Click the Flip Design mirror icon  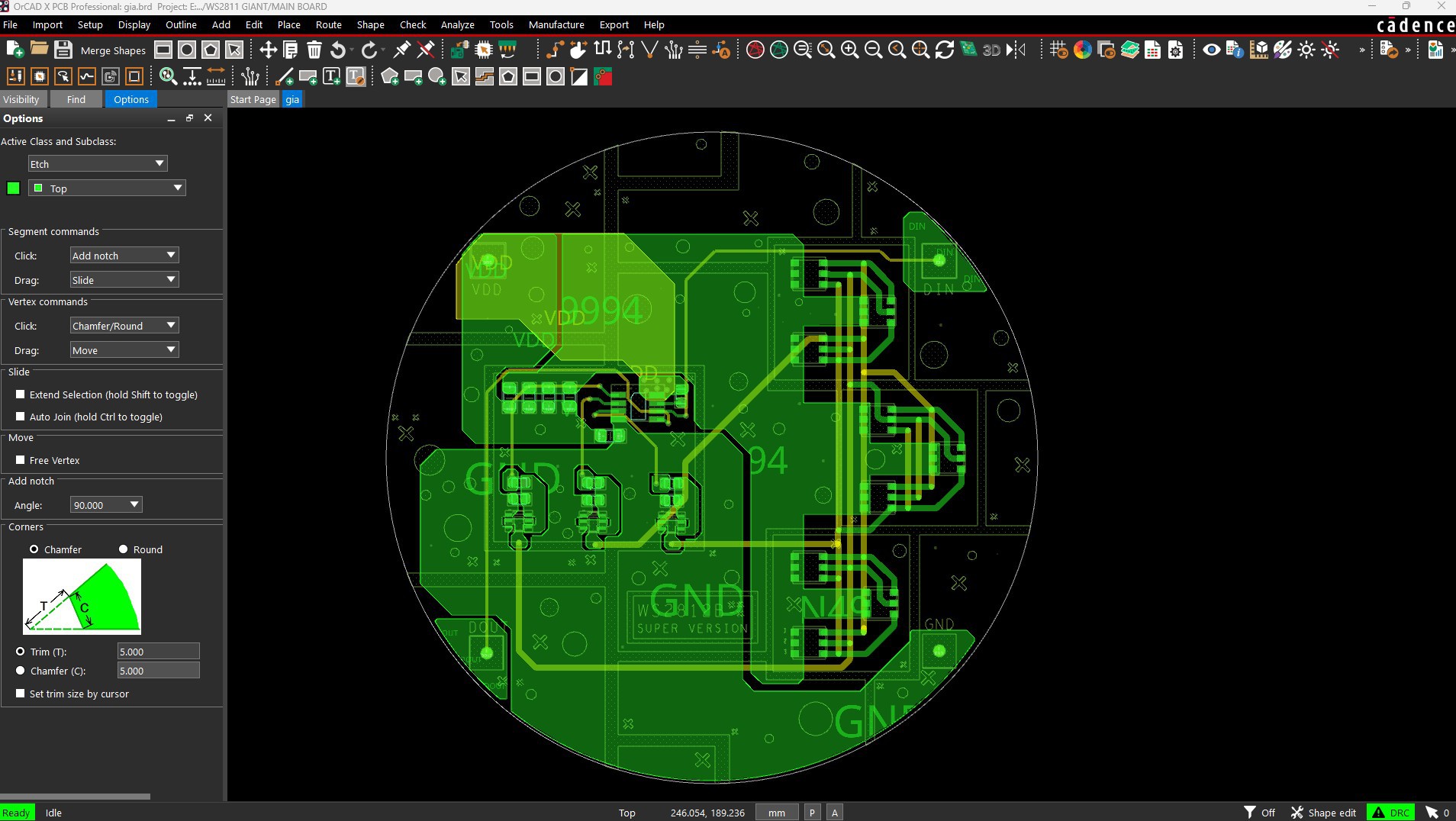[x=1016, y=50]
